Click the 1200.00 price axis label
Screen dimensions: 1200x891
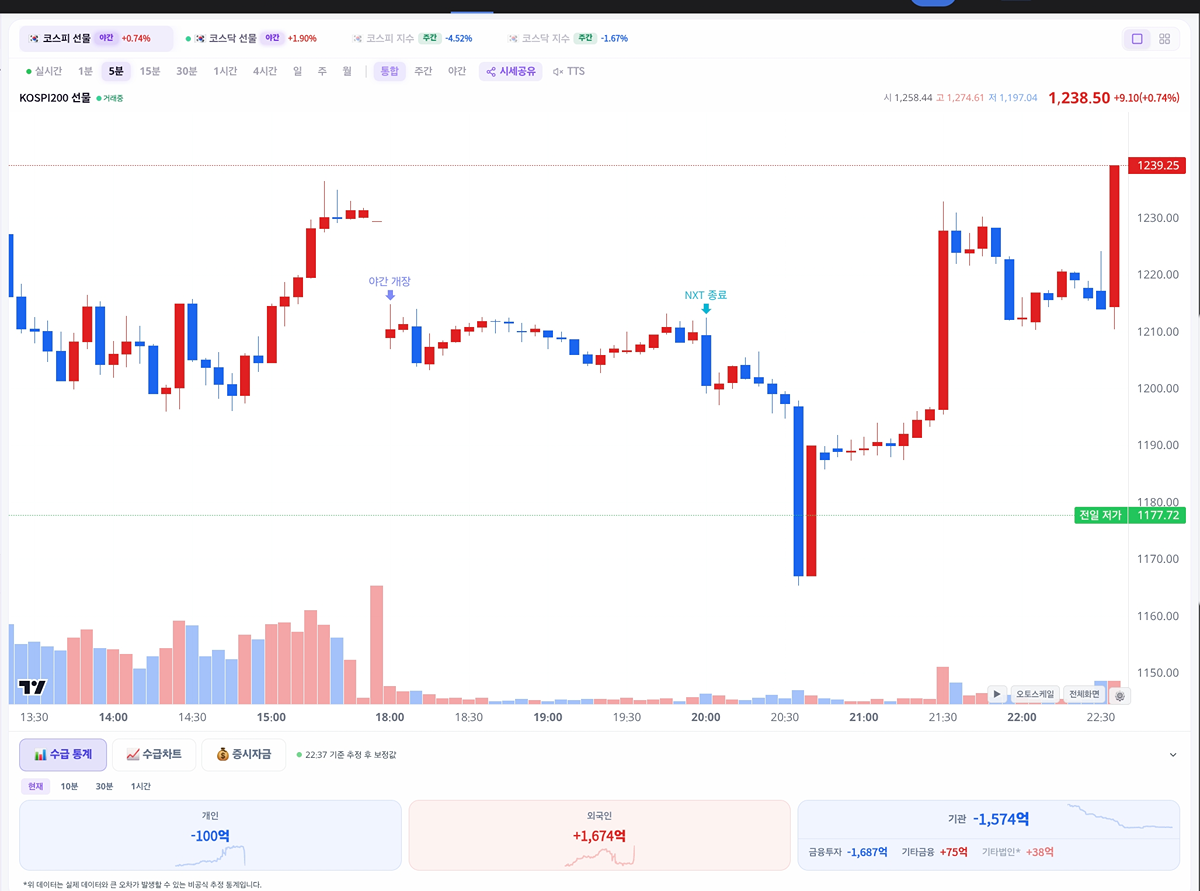[x=1157, y=388]
